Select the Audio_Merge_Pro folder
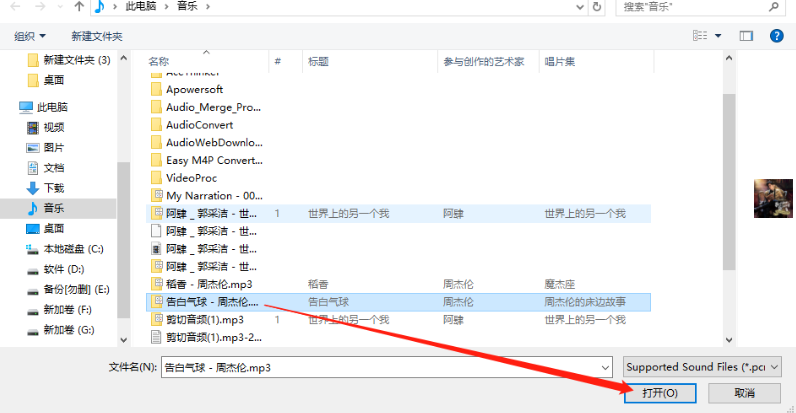 (x=206, y=107)
